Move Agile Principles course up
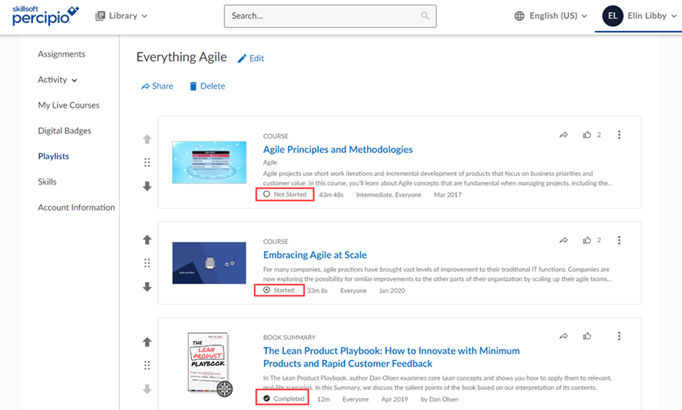The image size is (682, 410). tap(147, 139)
